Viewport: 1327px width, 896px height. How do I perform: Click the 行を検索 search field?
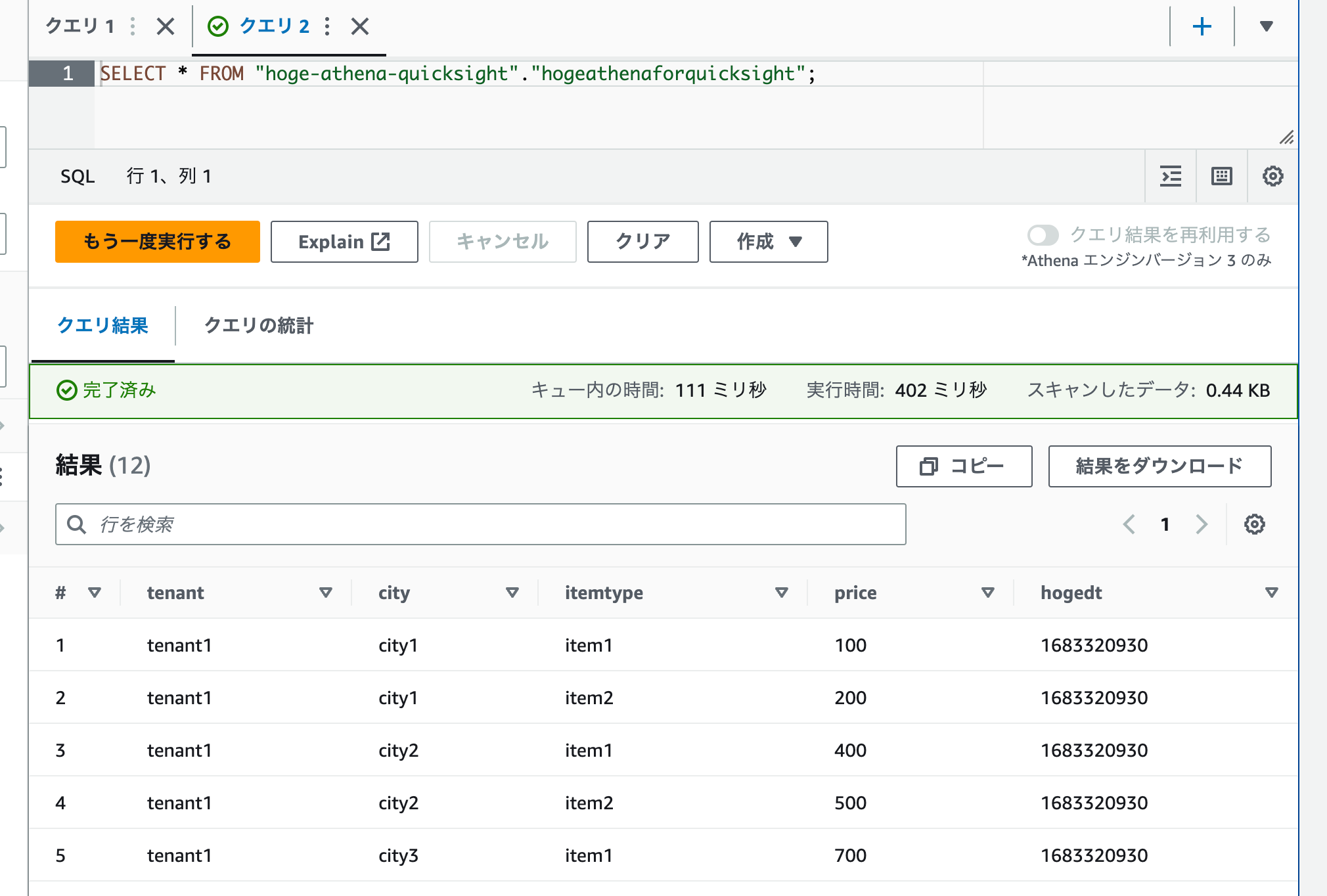480,524
